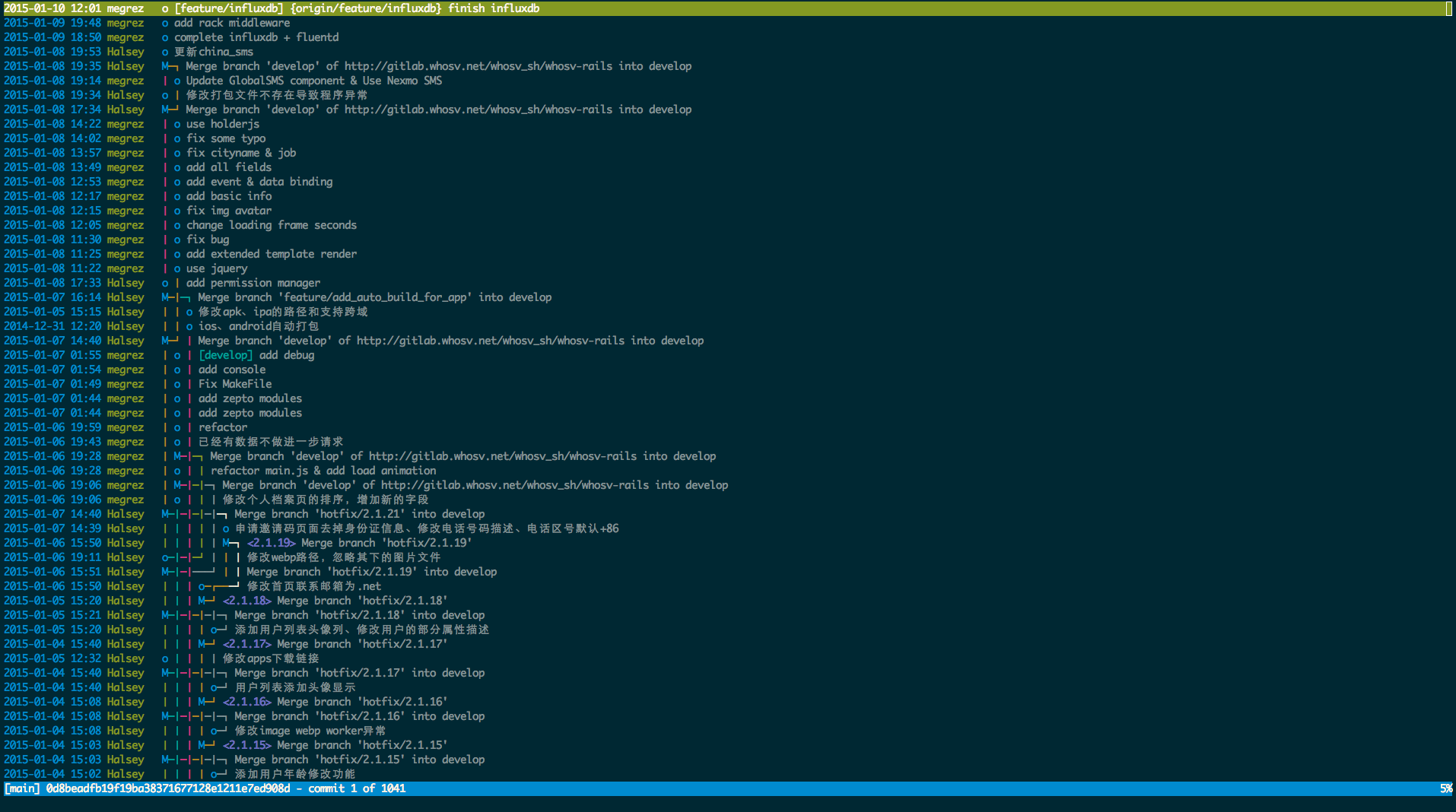This screenshot has height=812, width=1456.
Task: Click the <2.1.19> version tag
Action: (271, 543)
